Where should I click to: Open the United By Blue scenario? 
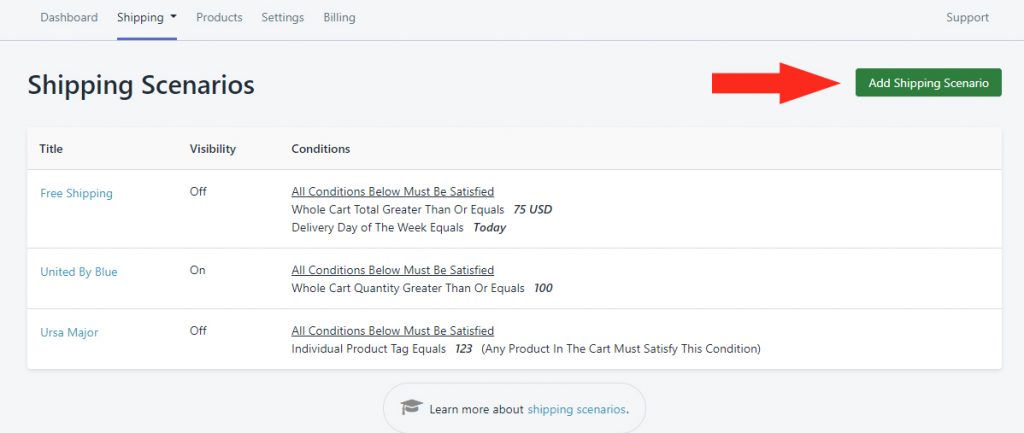[x=79, y=272]
